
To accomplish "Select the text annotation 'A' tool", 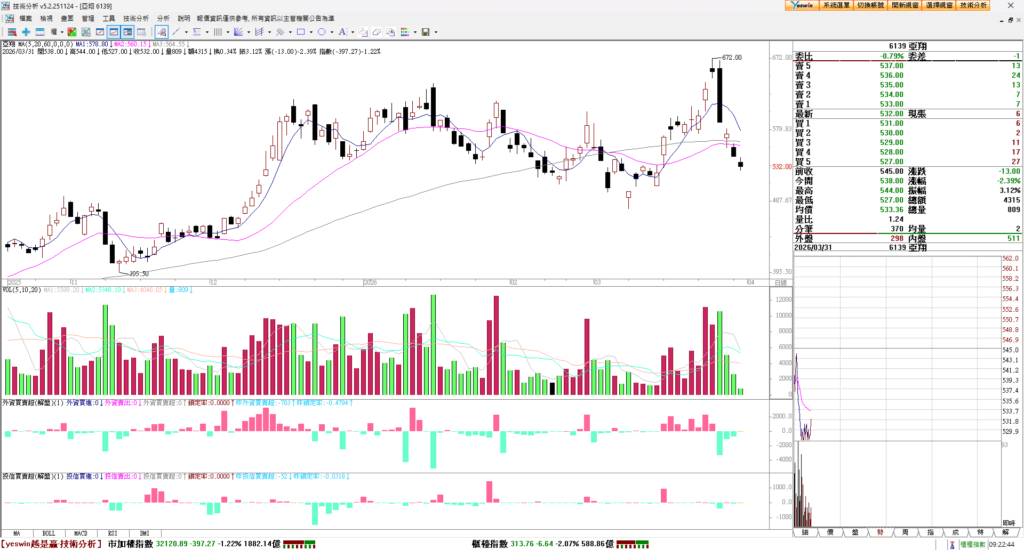I will 341,32.
